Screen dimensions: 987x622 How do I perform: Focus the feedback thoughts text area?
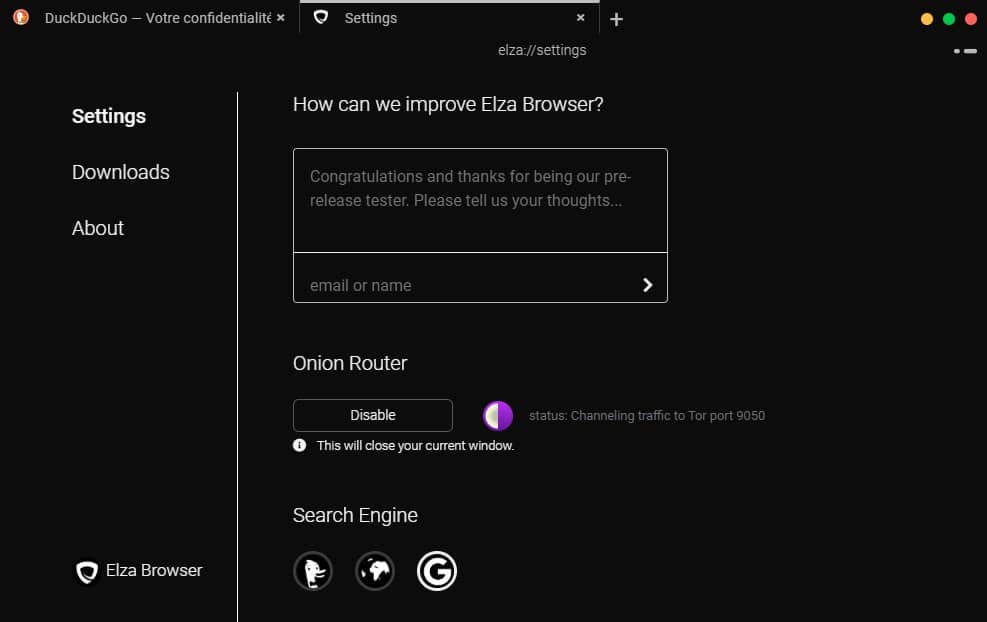click(480, 201)
